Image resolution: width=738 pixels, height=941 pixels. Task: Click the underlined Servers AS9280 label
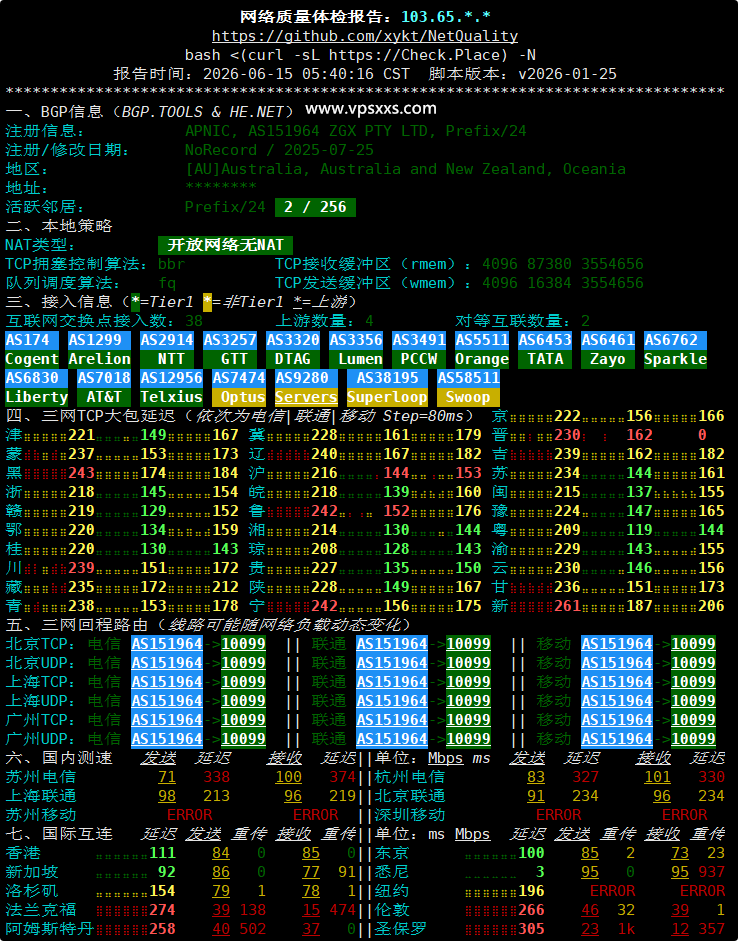306,397
